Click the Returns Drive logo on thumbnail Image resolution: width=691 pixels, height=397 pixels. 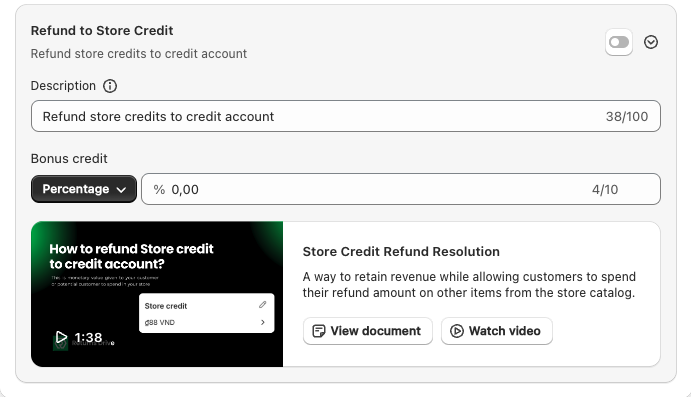click(x=60, y=343)
